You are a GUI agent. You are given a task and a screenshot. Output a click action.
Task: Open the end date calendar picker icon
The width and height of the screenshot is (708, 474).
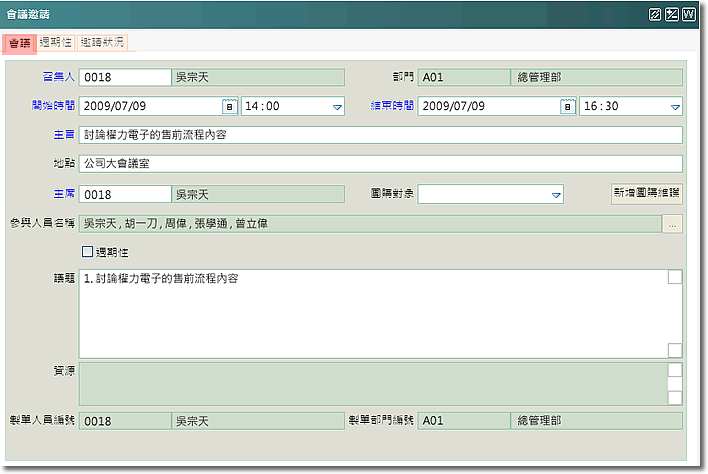tap(567, 106)
